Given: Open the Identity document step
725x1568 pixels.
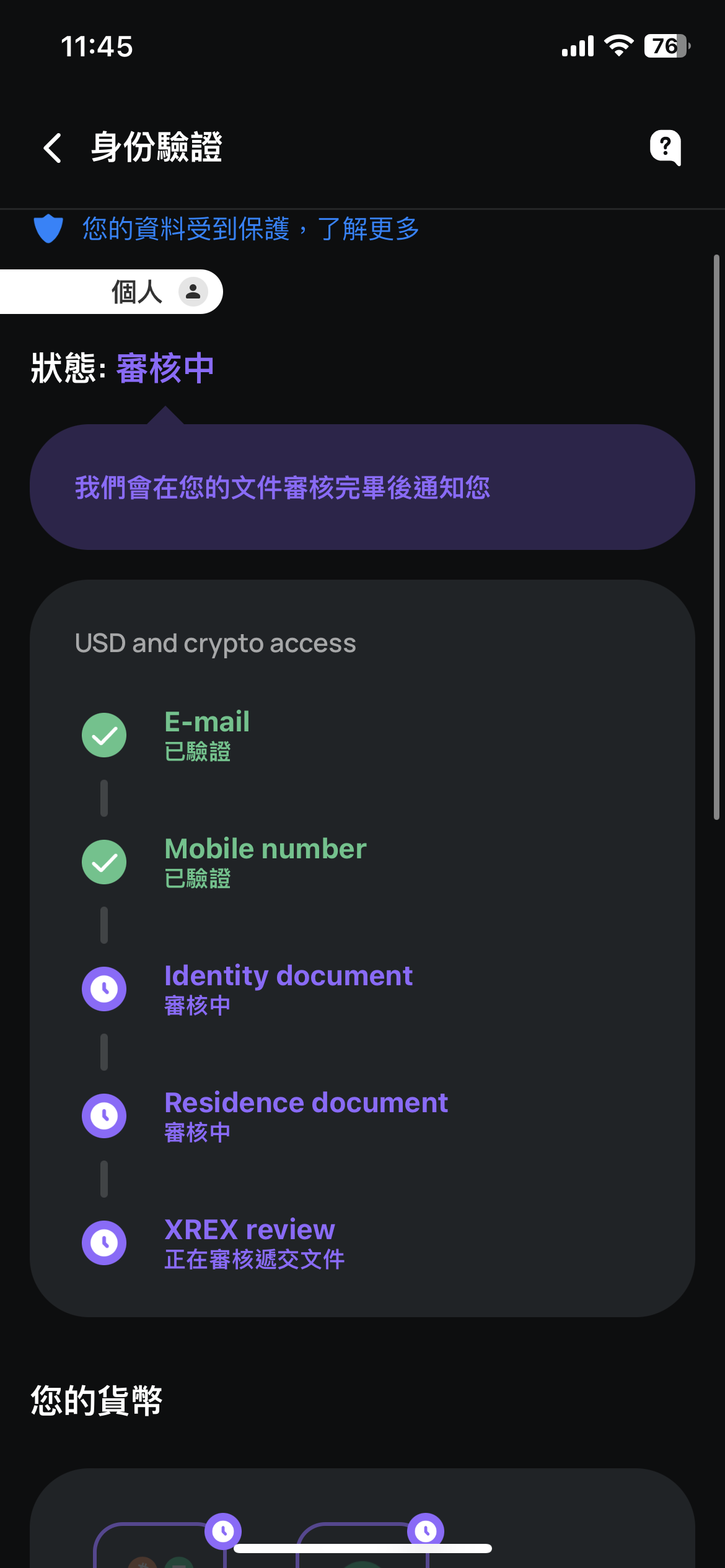Looking at the screenshot, I should pos(288,989).
